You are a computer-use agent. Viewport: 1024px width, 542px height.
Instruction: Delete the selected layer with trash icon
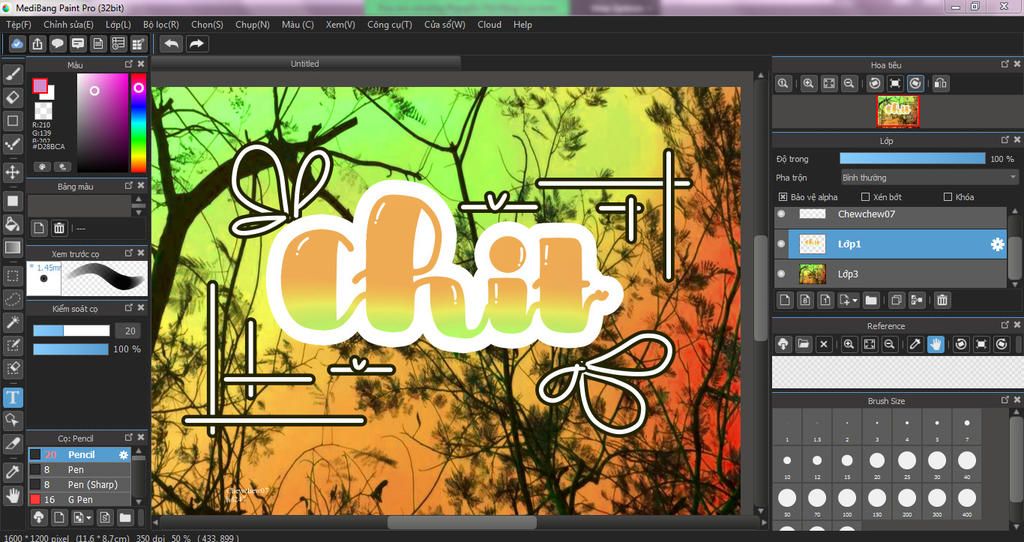click(x=942, y=300)
